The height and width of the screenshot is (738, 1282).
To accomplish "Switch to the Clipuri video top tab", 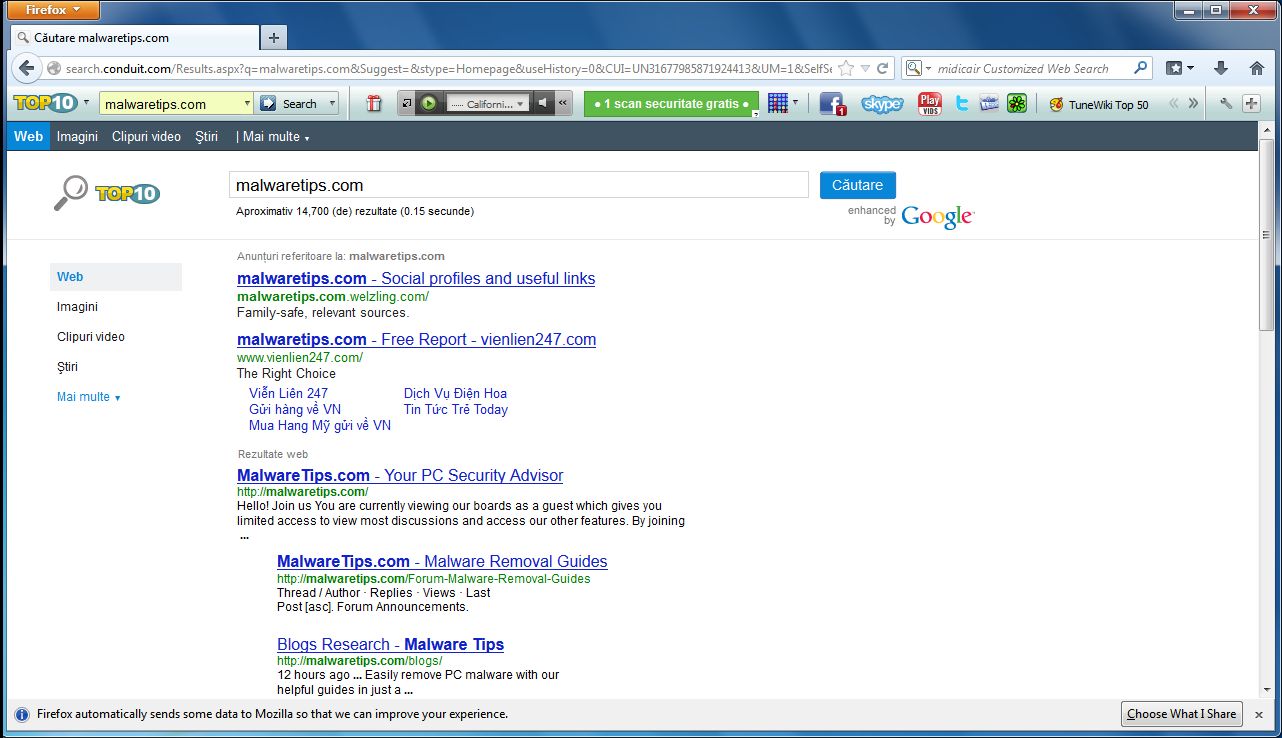I will 146,136.
